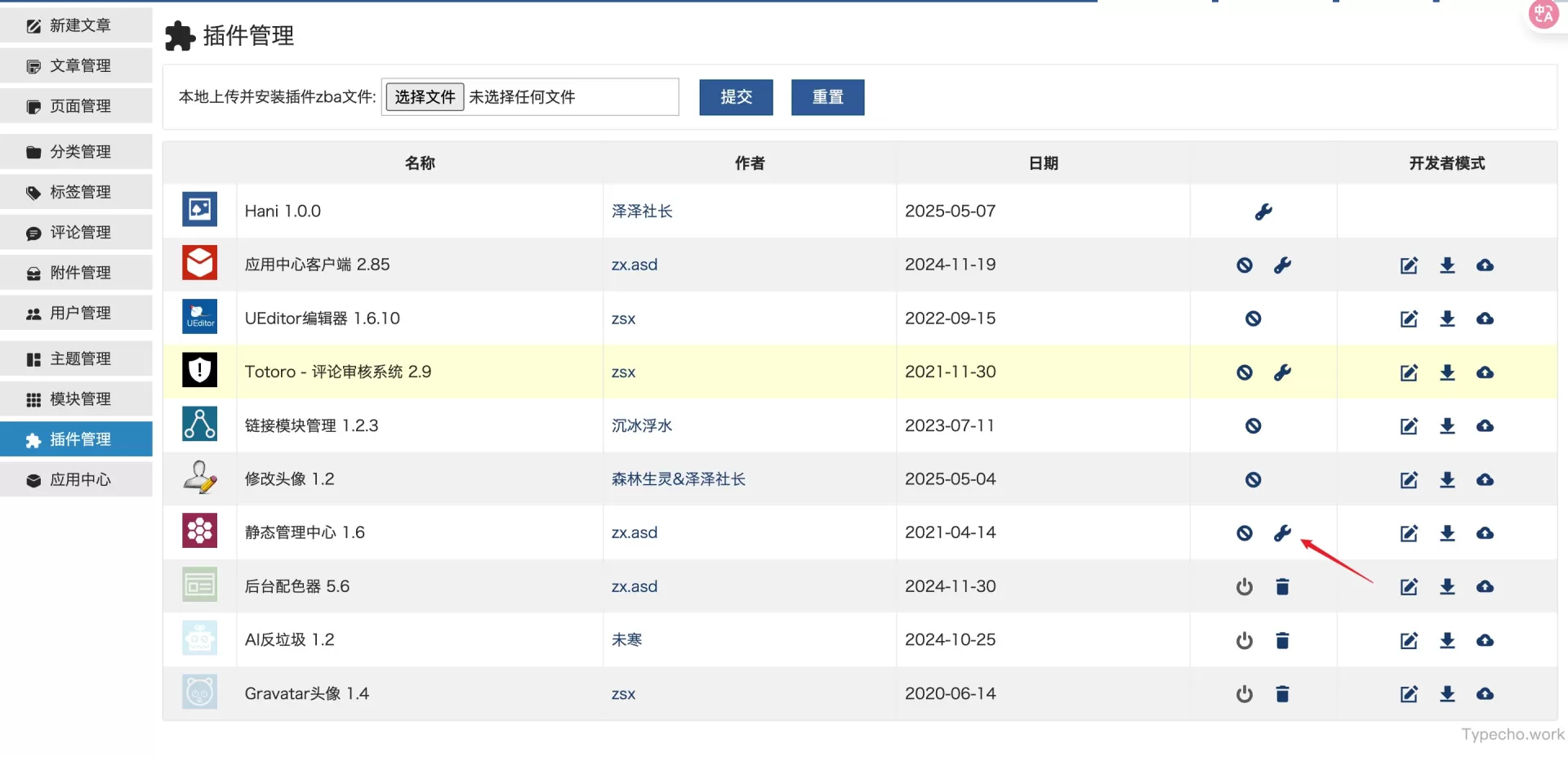Disable the 修改头像 plugin via ban icon
Screen dimensions: 1568x757
1253,479
